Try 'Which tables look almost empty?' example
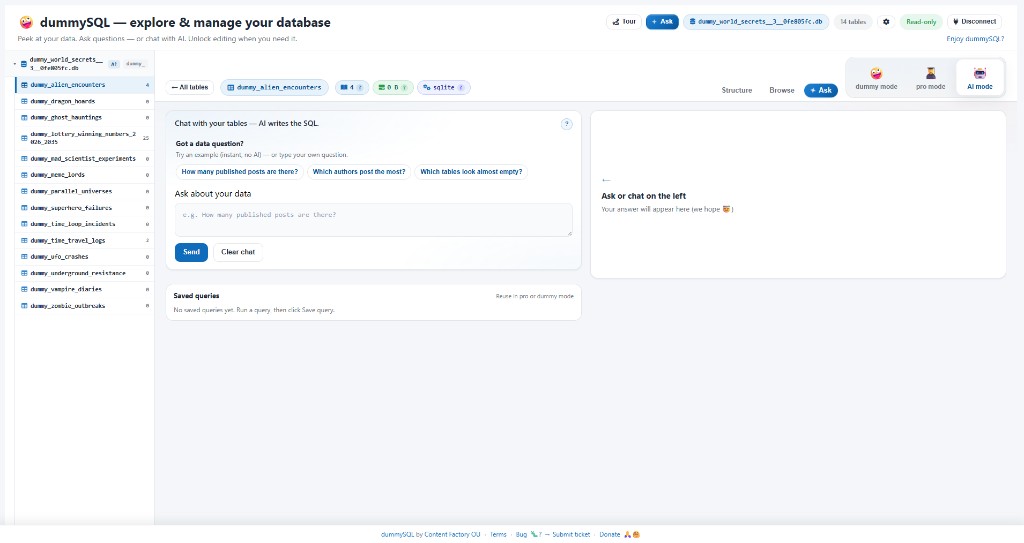Image resolution: width=1024 pixels, height=543 pixels. tap(471, 172)
